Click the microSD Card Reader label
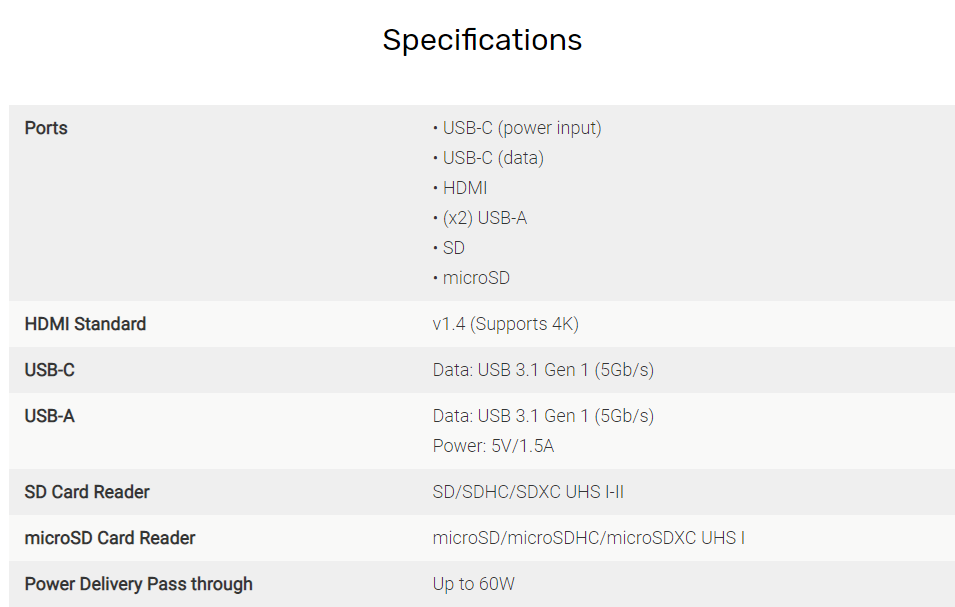Viewport: 955px width, 607px height. (x=110, y=538)
